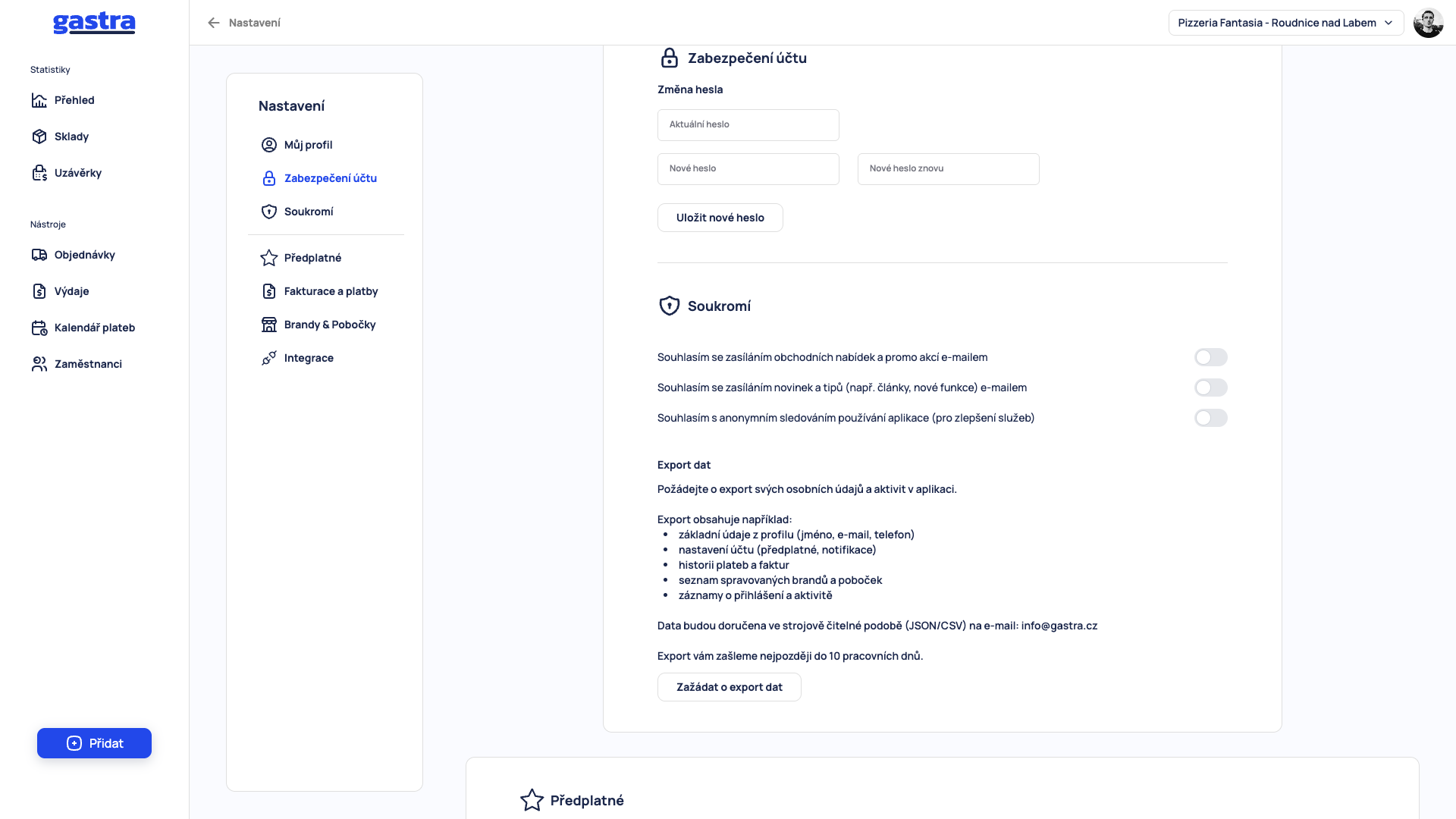Click the Výdaje receipt icon
The height and width of the screenshot is (819, 1456).
point(39,291)
